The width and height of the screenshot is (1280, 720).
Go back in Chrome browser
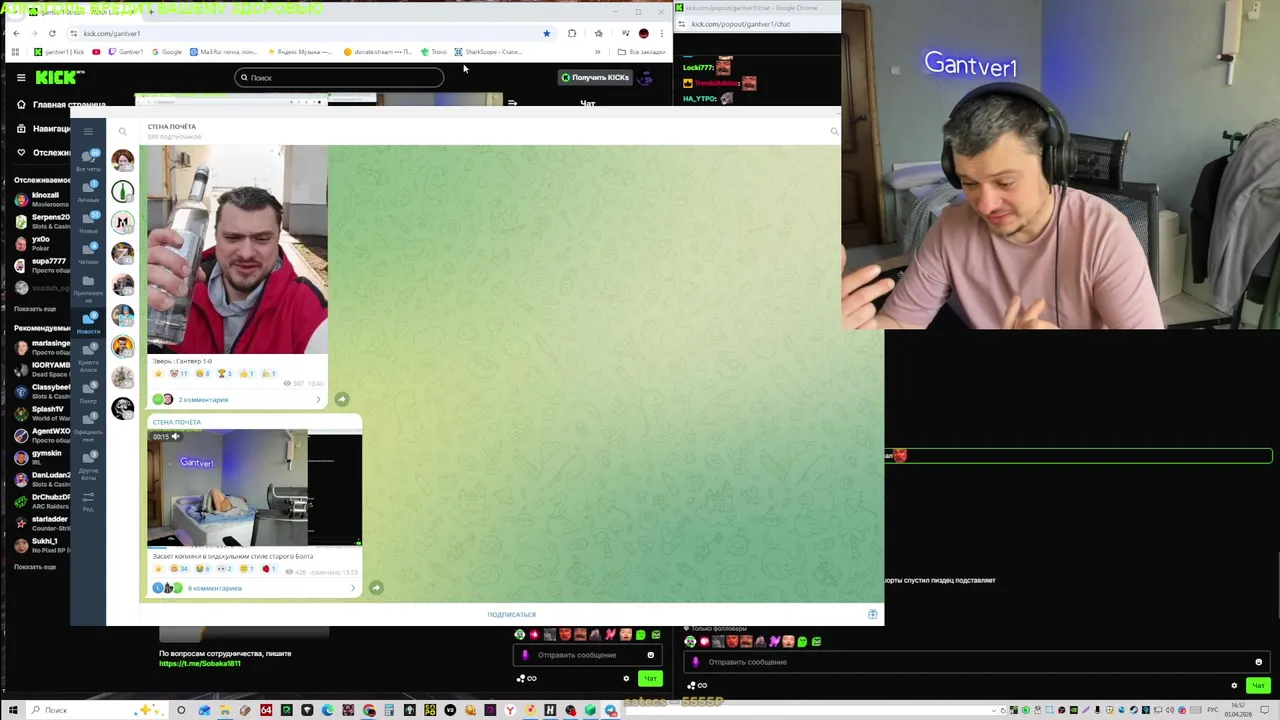point(16,33)
